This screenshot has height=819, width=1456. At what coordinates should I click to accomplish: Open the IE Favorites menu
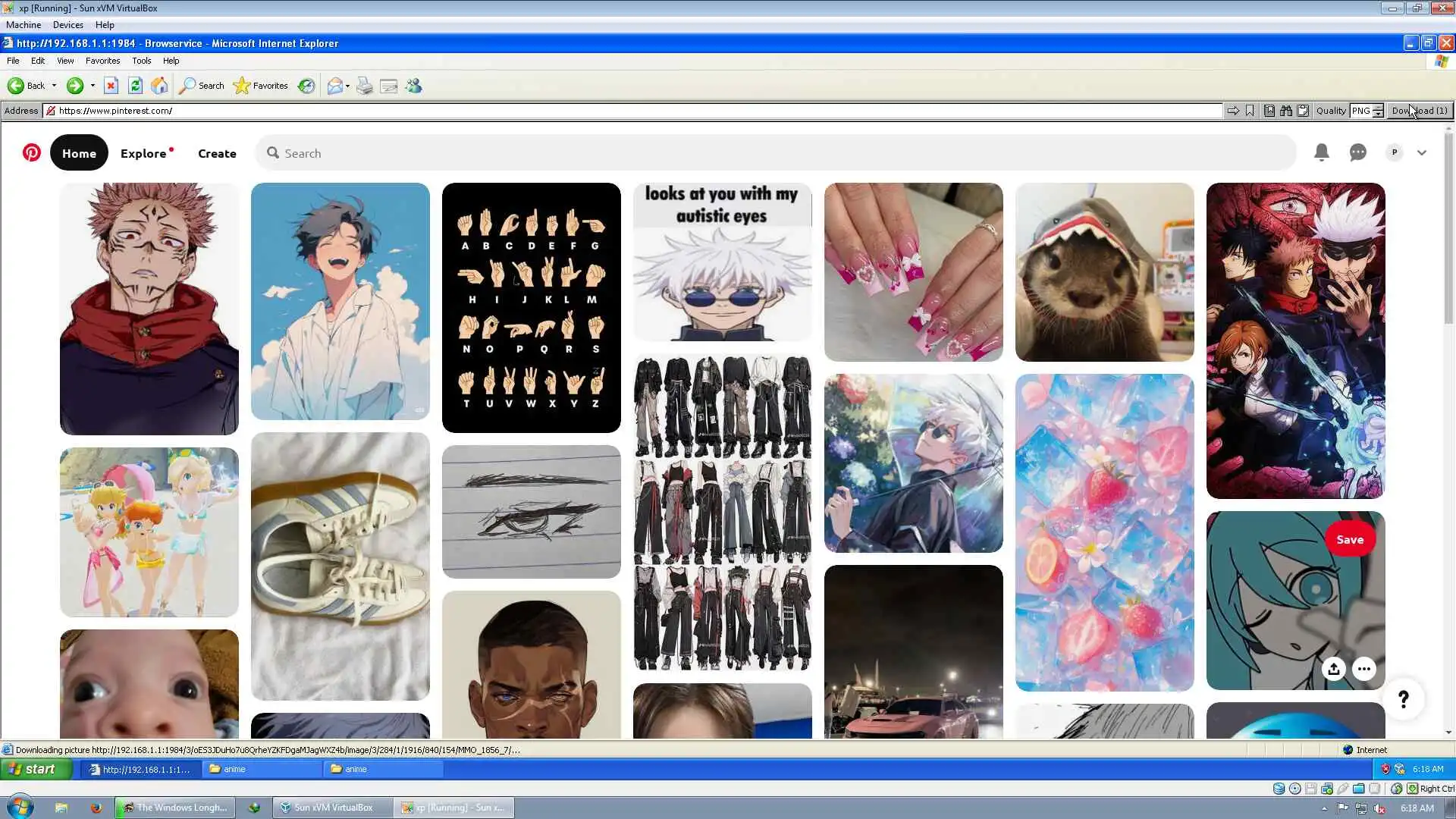click(102, 61)
